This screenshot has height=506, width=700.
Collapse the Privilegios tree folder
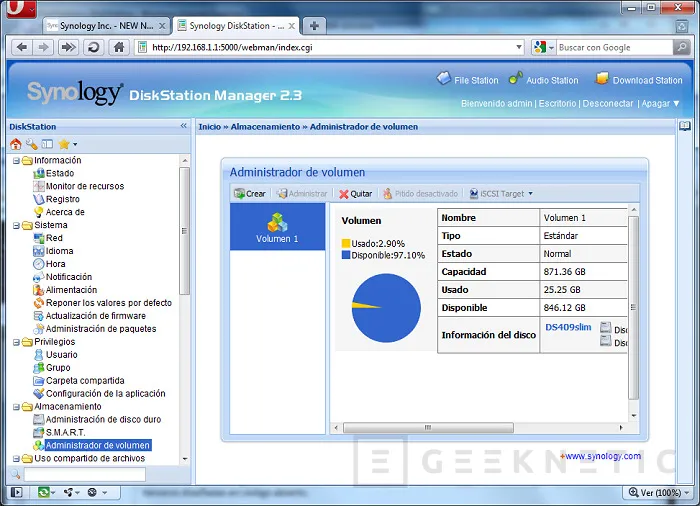pyautogui.click(x=16, y=342)
